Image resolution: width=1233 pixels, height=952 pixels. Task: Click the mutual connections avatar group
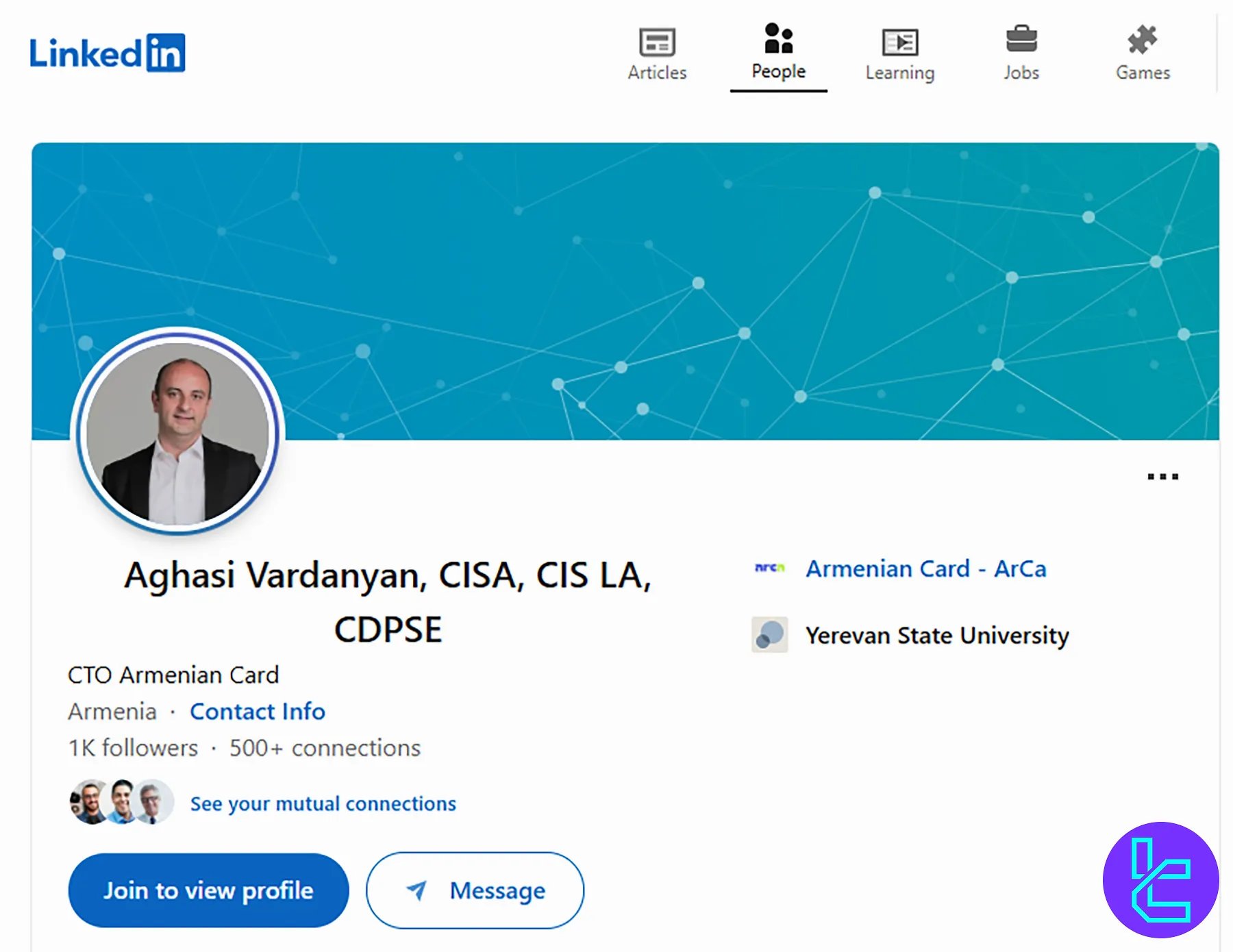coord(121,802)
